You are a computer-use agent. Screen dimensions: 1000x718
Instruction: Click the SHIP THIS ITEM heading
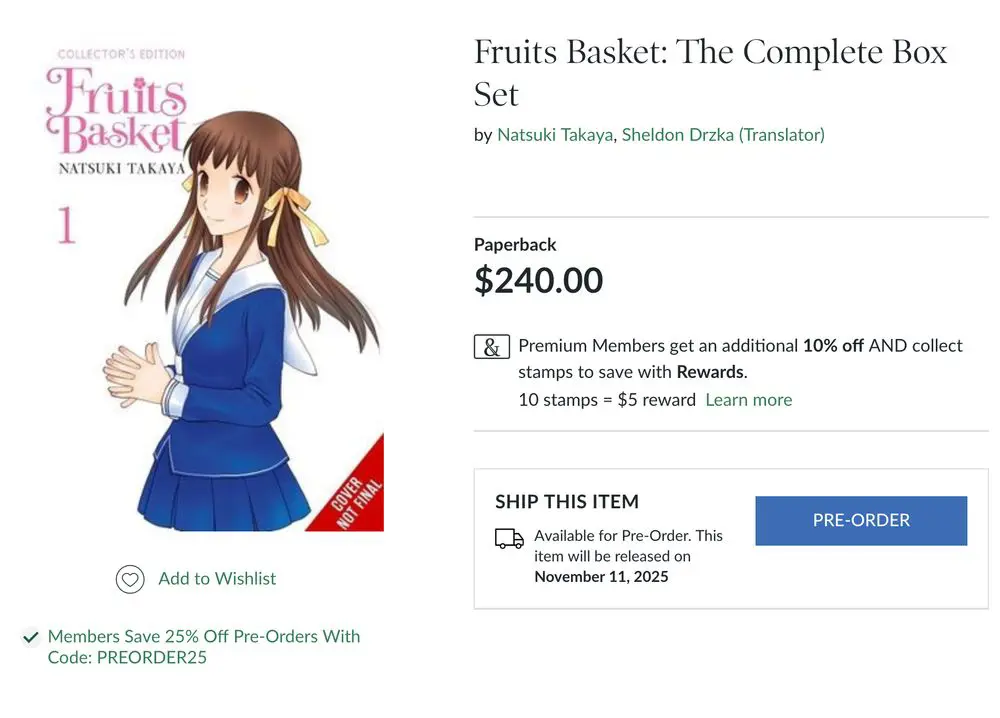566,502
